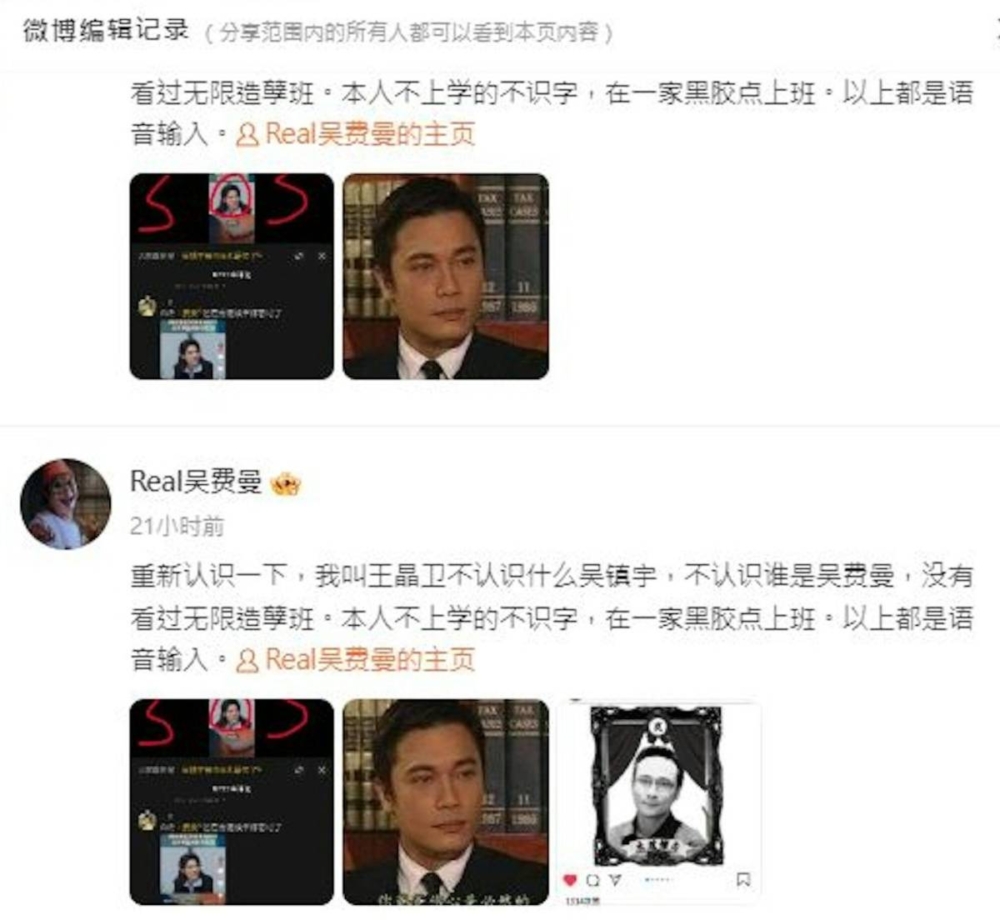Click the 微博编辑记录 header title

click(x=107, y=30)
